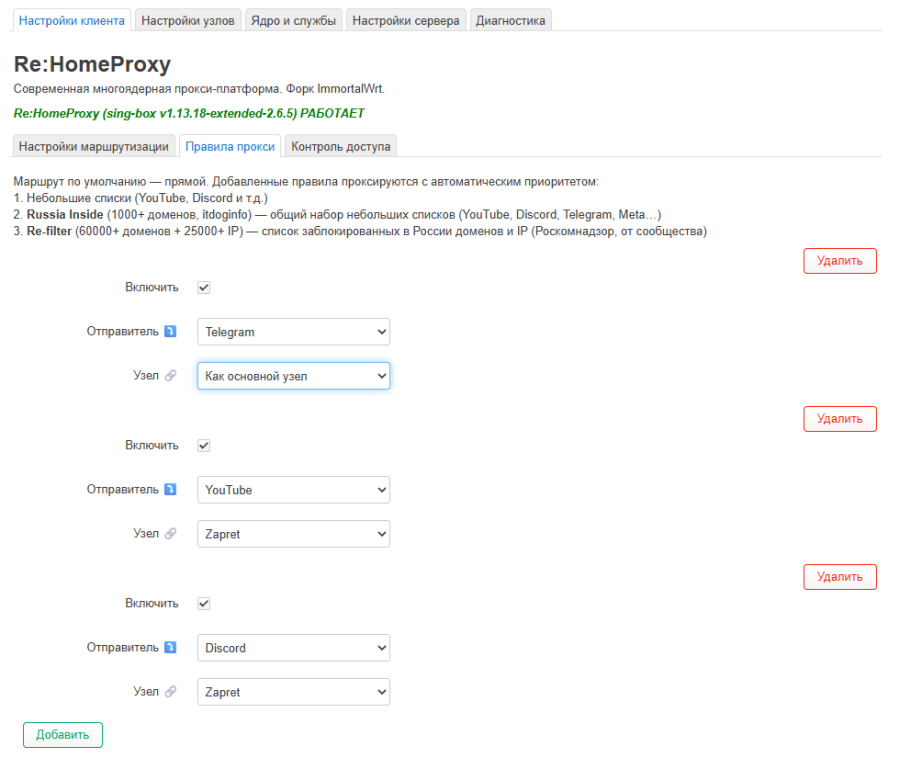Screen dimensions: 900x758
Task: Switch to the Настройки узлов tab
Action: click(x=188, y=21)
